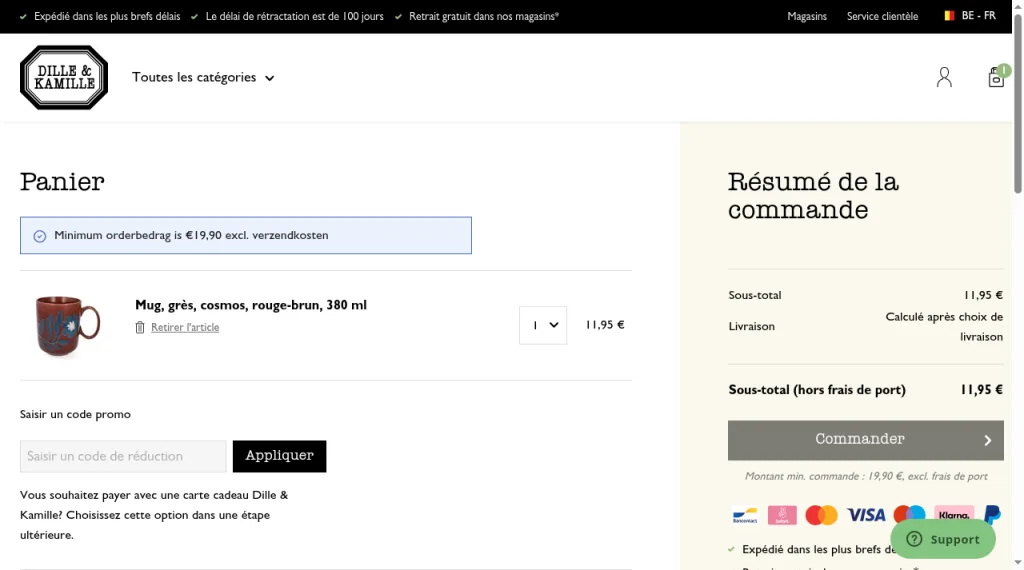This screenshot has height=570, width=1024.
Task: Click the trash icon beside Retirer l'article
Action: point(140,327)
